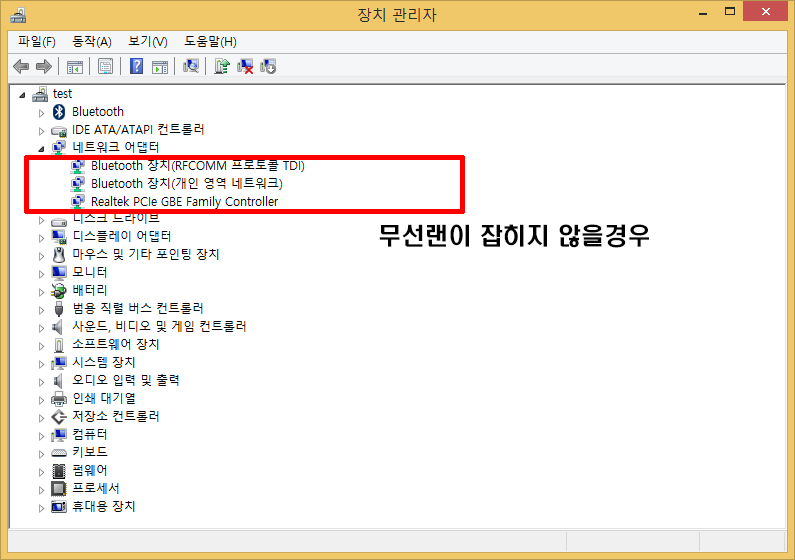Select the 펌웨어 label
Screen dimensions: 795x560
pyautogui.click(x=90, y=470)
